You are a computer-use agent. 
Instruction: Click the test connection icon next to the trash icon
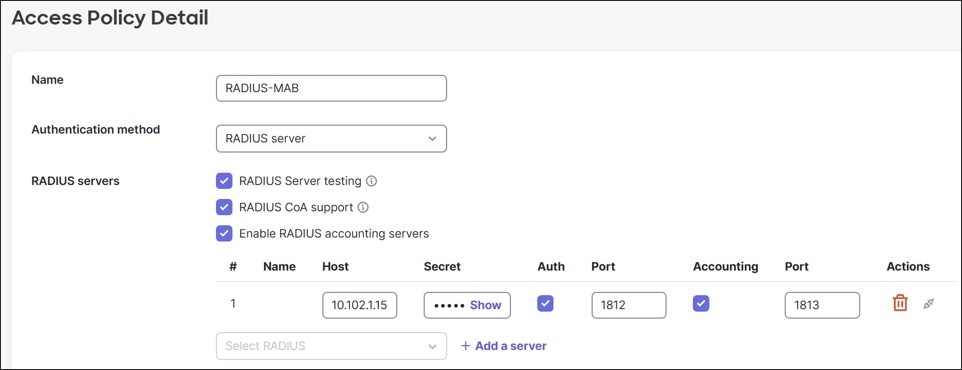[x=929, y=303]
